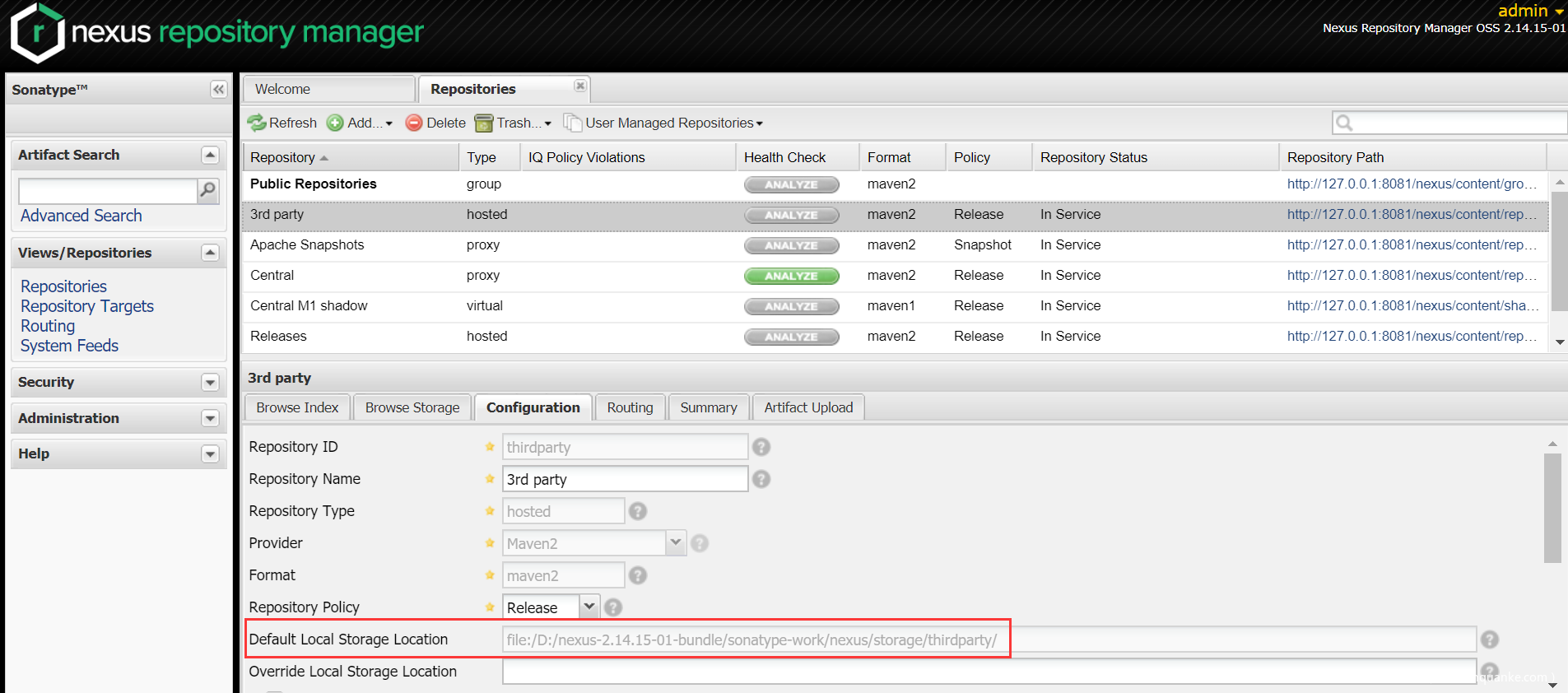Collapse the Views/Repositories panel
Screen dimensions: 1568x693
[210, 253]
